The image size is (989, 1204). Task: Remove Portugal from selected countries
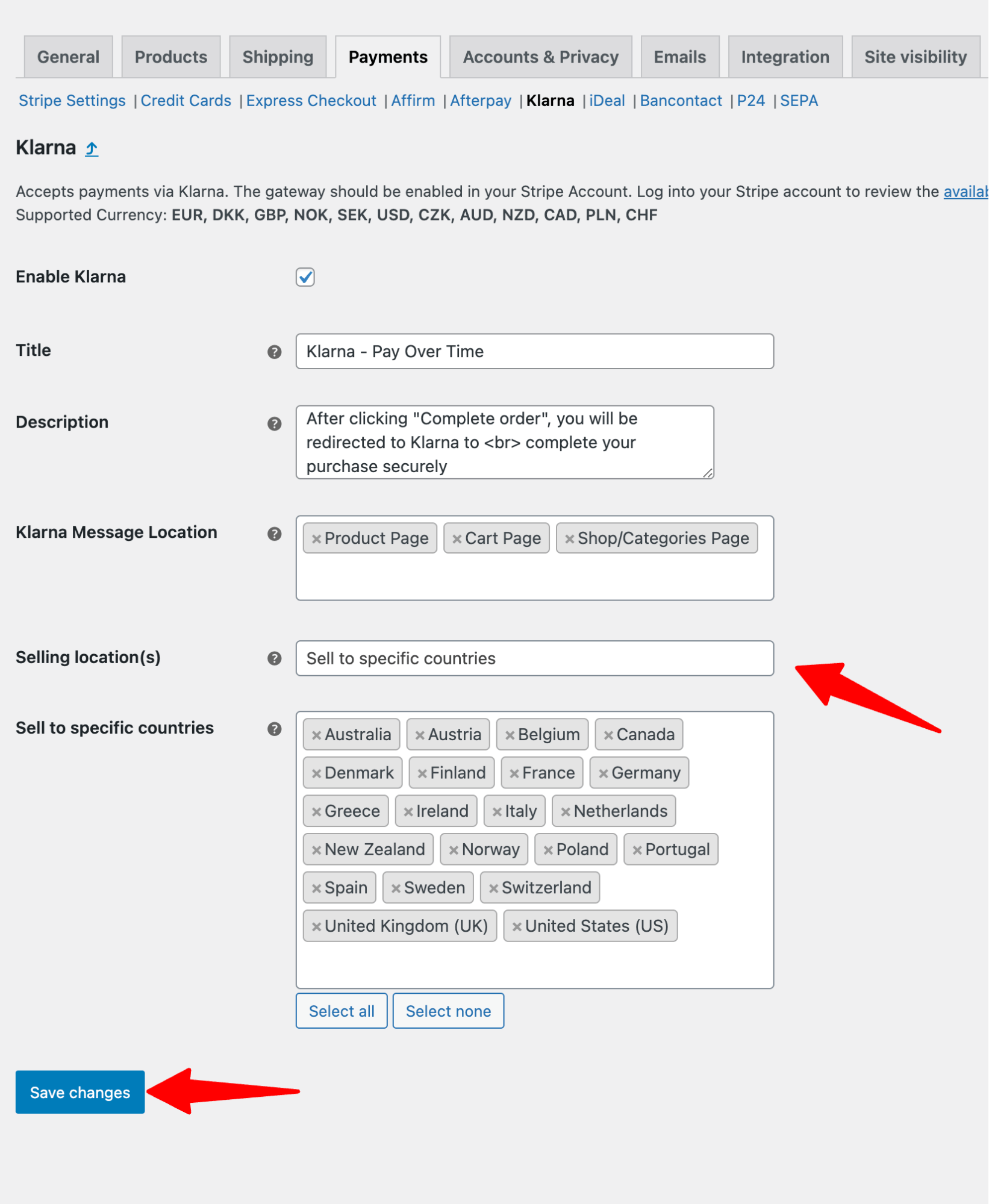(x=637, y=850)
